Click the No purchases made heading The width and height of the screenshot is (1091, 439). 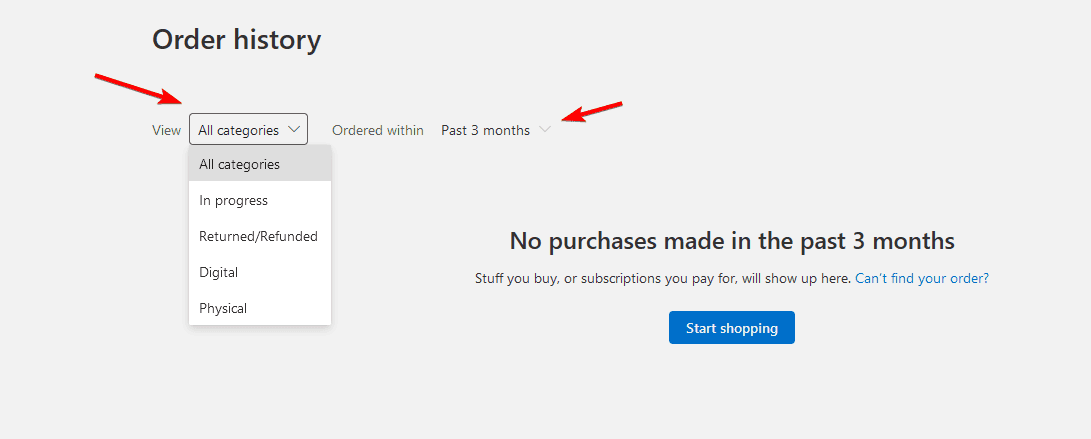point(731,241)
